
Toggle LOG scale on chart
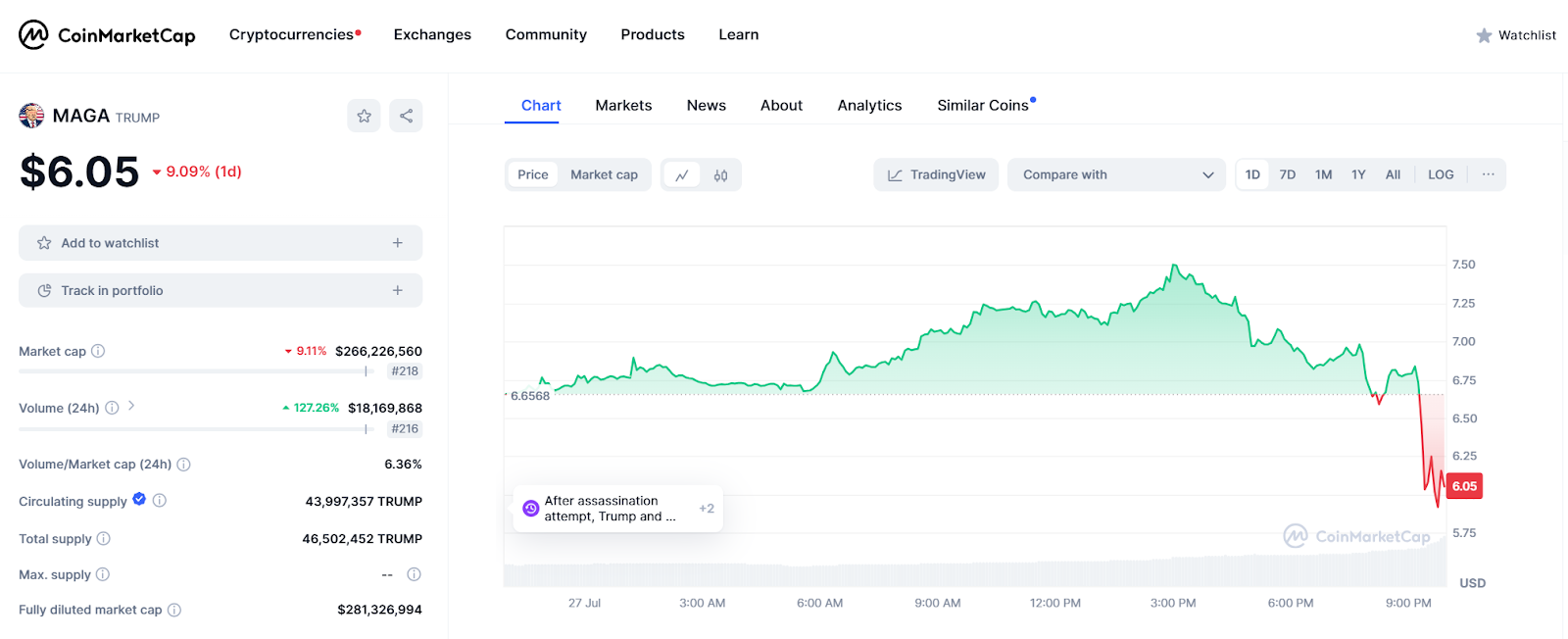coord(1441,174)
